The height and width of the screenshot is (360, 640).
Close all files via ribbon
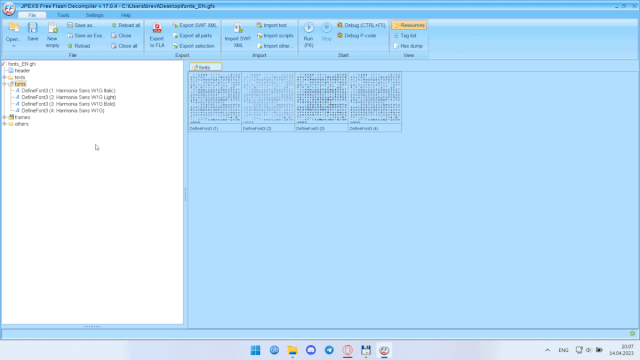[124, 46]
